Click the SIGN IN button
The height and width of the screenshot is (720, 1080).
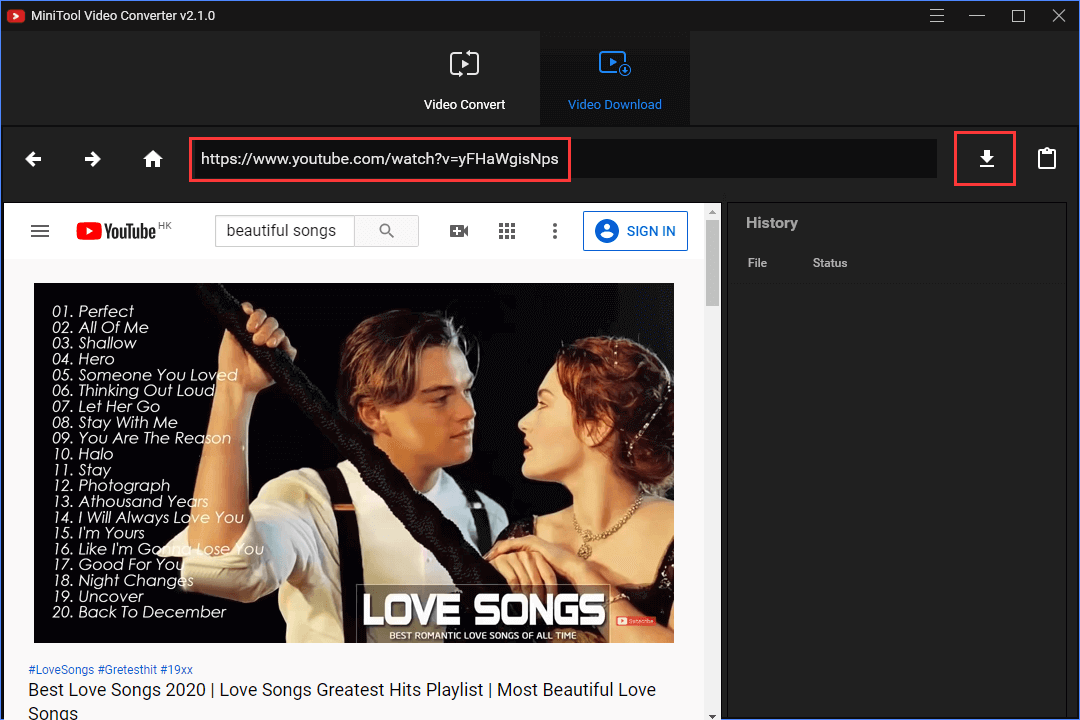tap(635, 231)
